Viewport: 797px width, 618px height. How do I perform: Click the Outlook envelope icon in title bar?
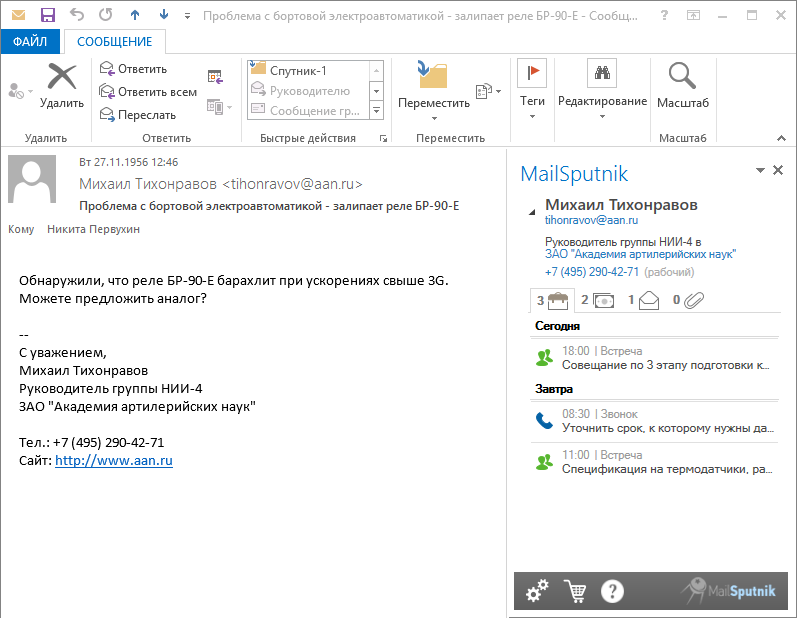[18, 15]
